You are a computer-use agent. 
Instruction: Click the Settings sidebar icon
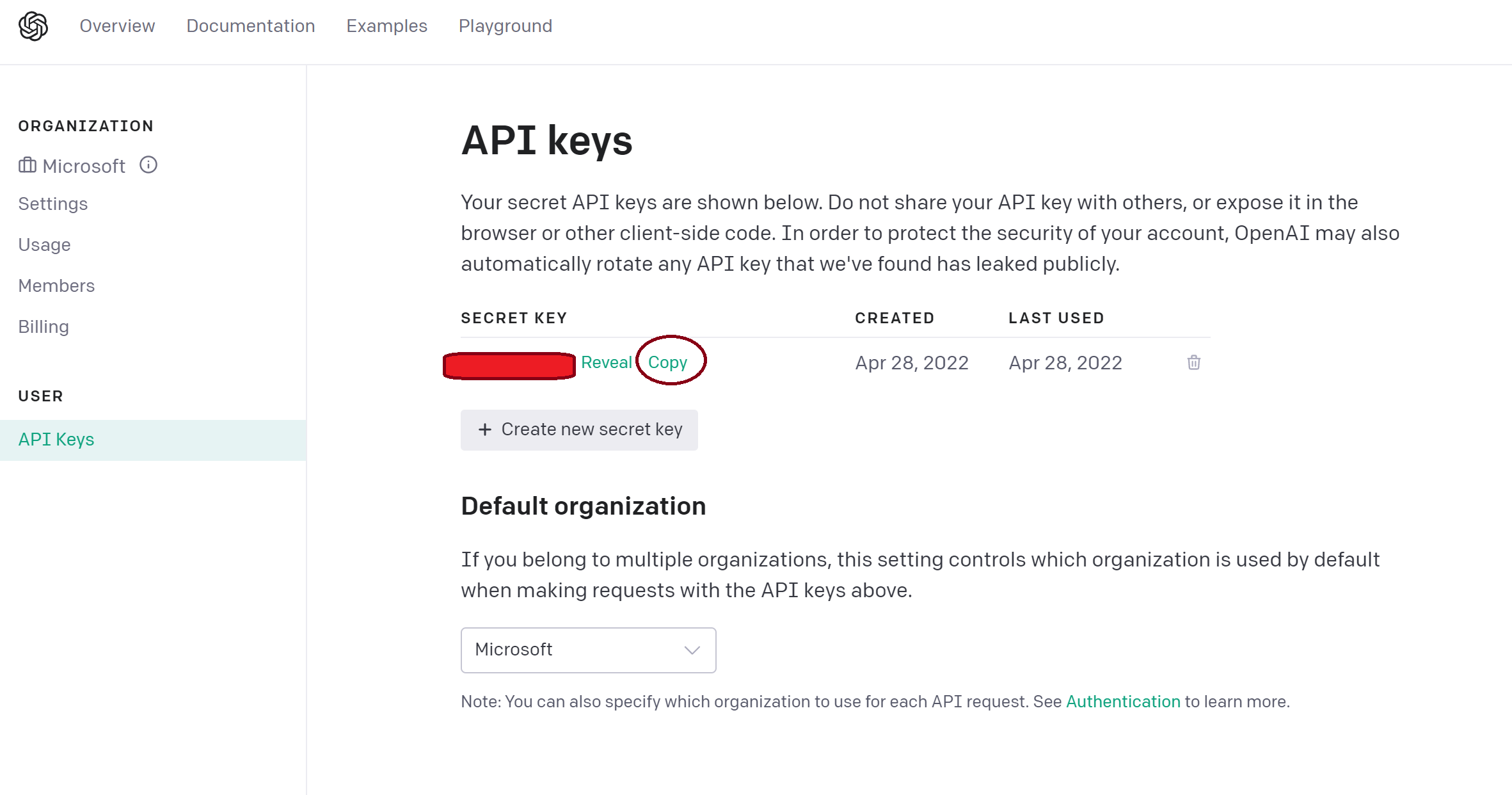coord(53,203)
